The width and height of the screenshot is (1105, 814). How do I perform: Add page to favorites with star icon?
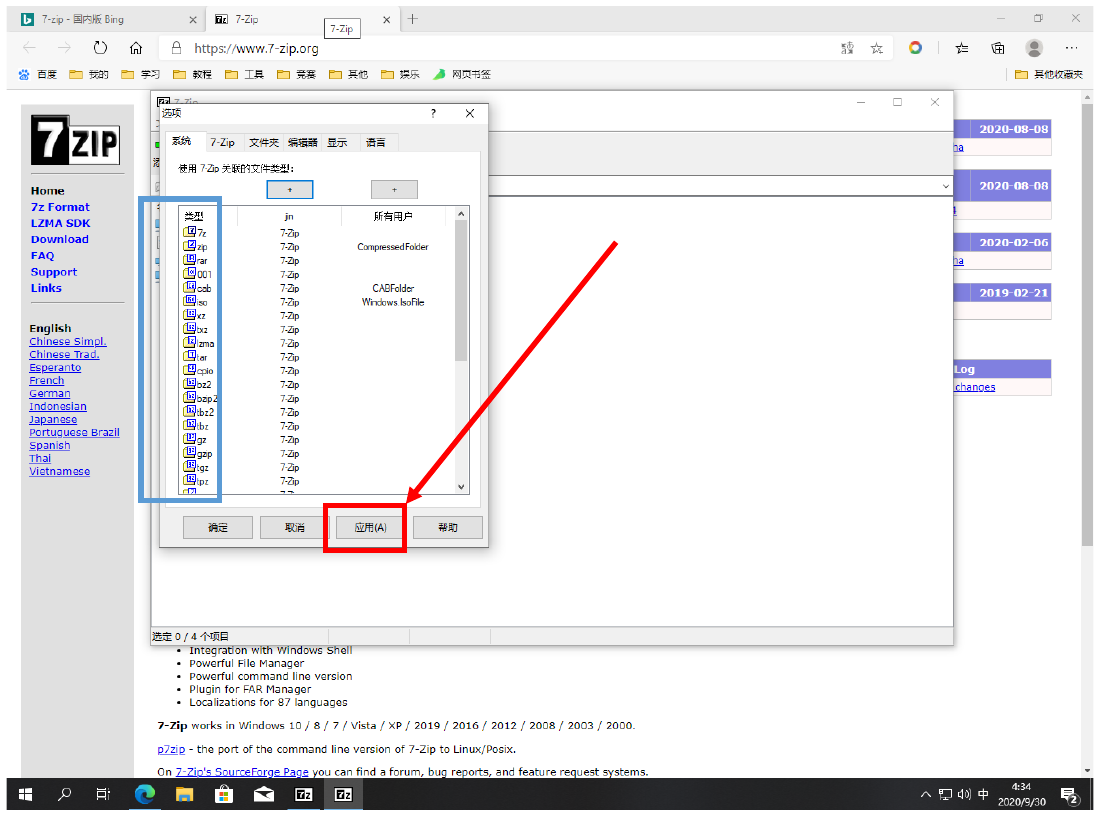(x=876, y=48)
